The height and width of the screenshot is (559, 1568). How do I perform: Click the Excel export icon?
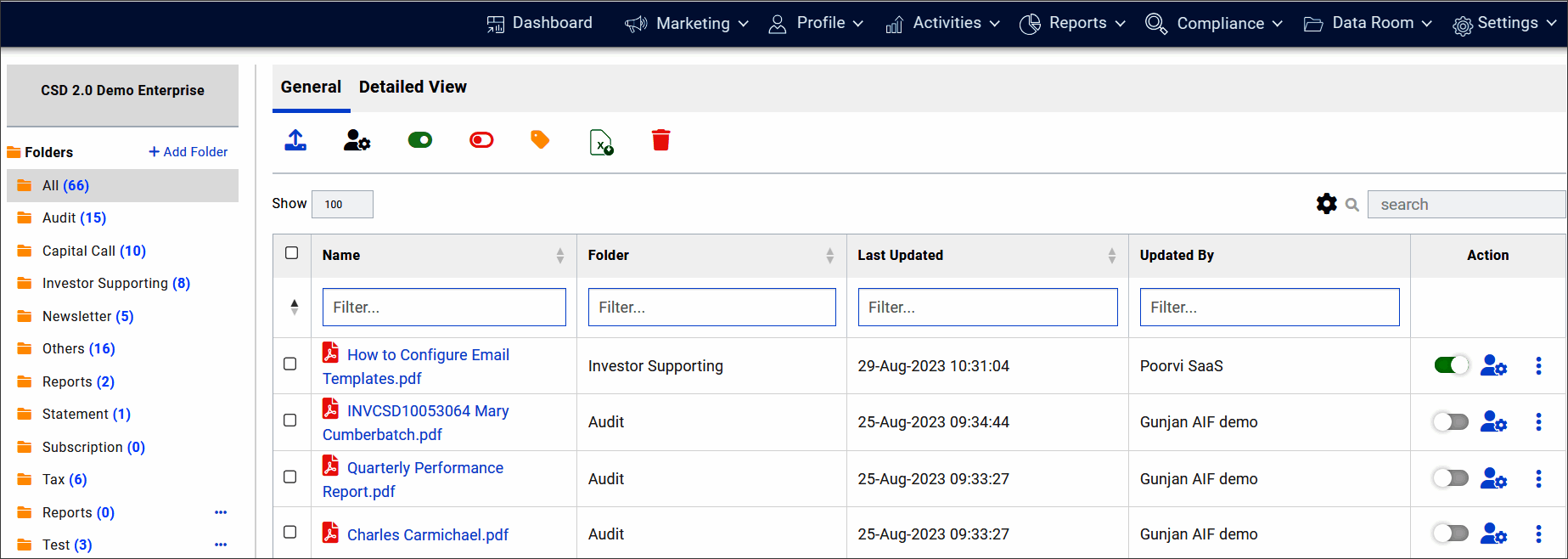point(601,142)
